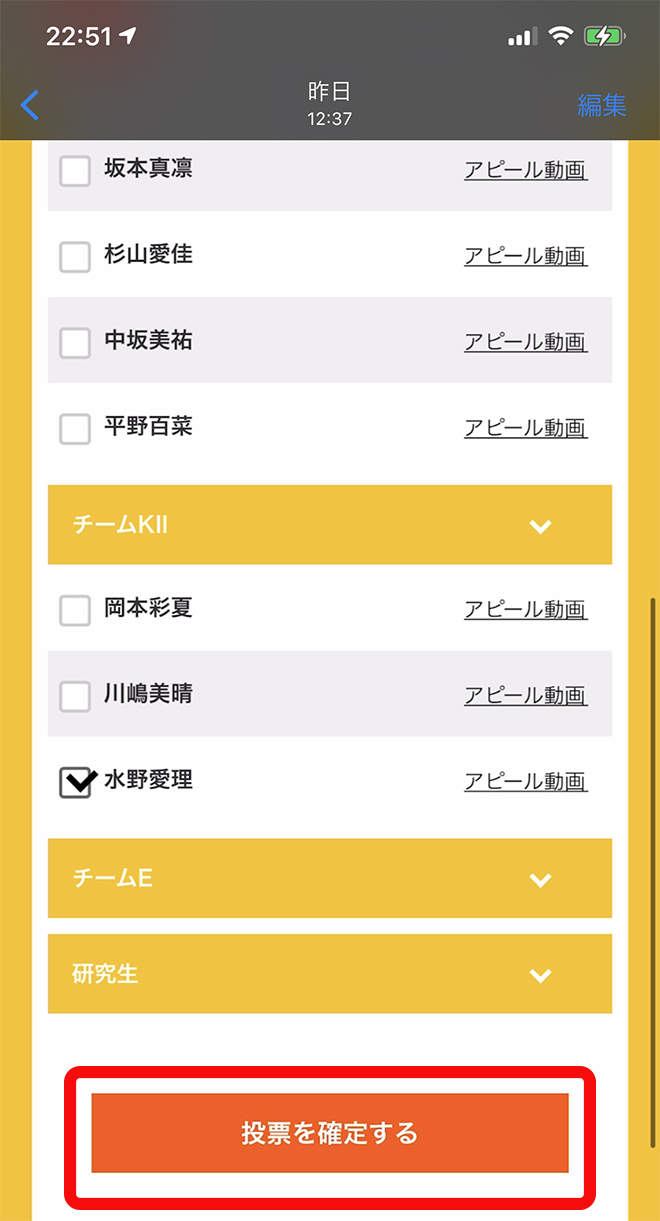Check the box for 坂本真凛
This screenshot has height=1221, width=660.
point(75,171)
